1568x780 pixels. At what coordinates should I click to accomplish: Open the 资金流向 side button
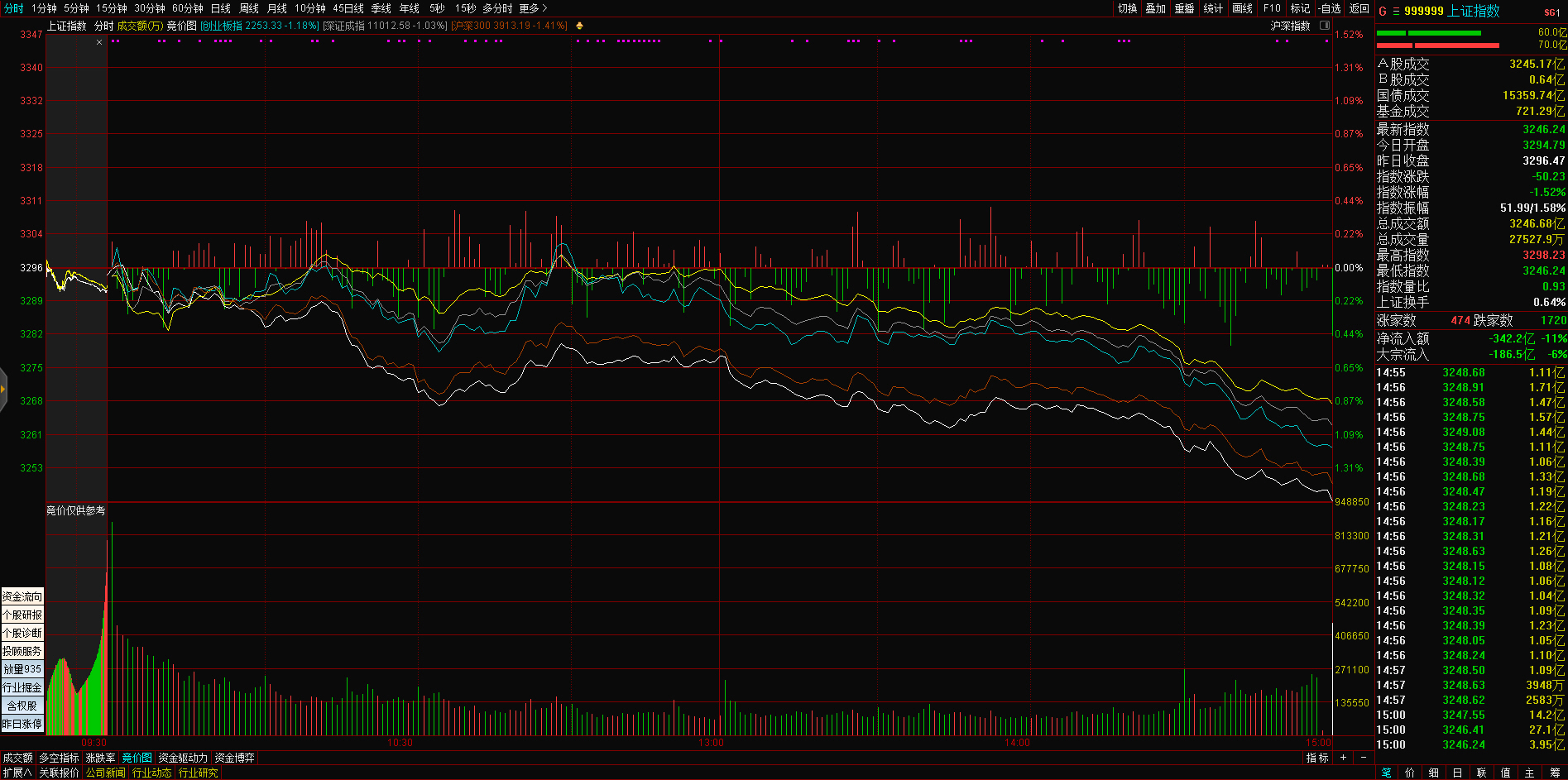coord(22,596)
